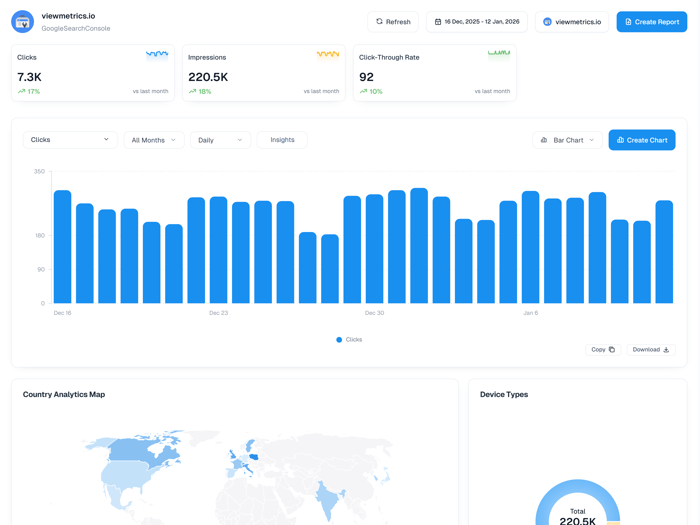
Task: Click the site avatar icon in selector
Action: pyautogui.click(x=547, y=22)
